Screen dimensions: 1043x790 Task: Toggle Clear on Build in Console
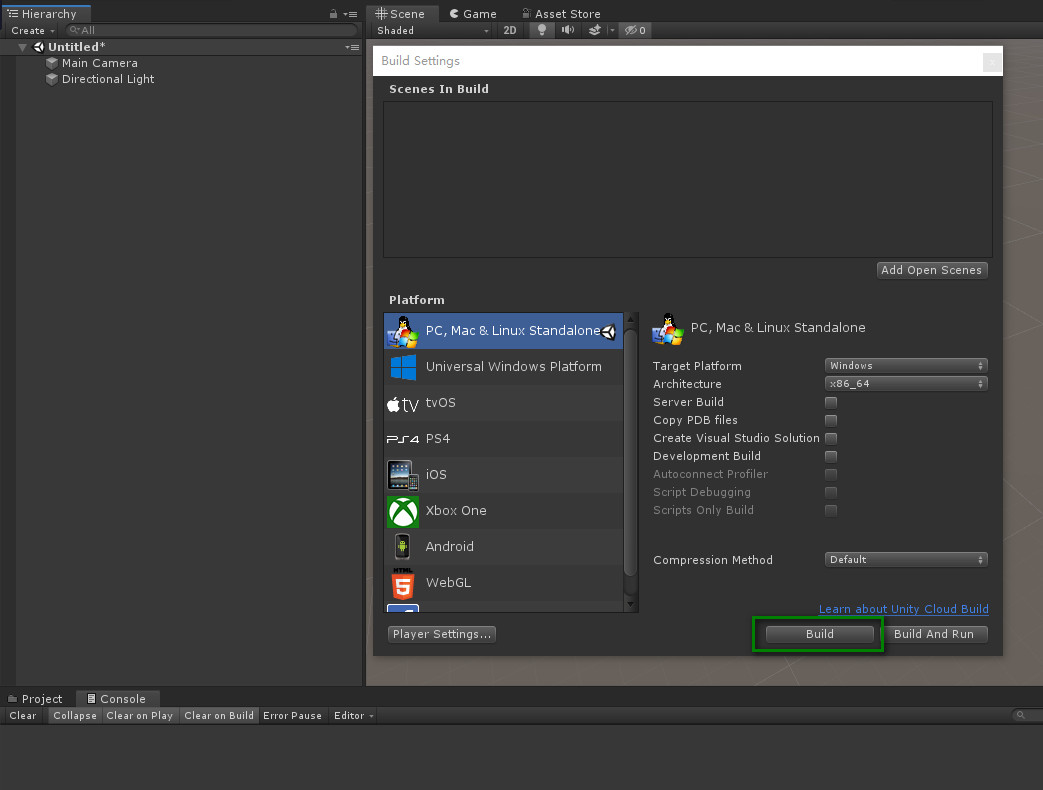(219, 716)
